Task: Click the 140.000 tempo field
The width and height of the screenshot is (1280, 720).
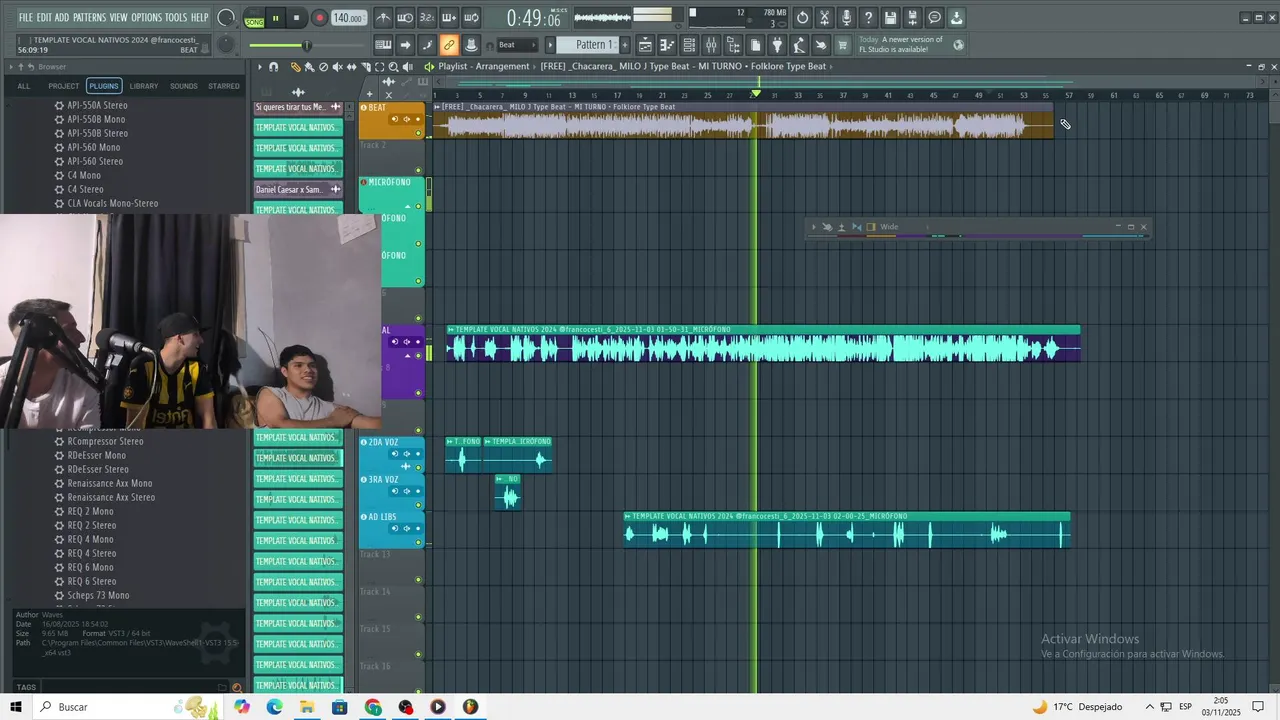Action: (347, 18)
